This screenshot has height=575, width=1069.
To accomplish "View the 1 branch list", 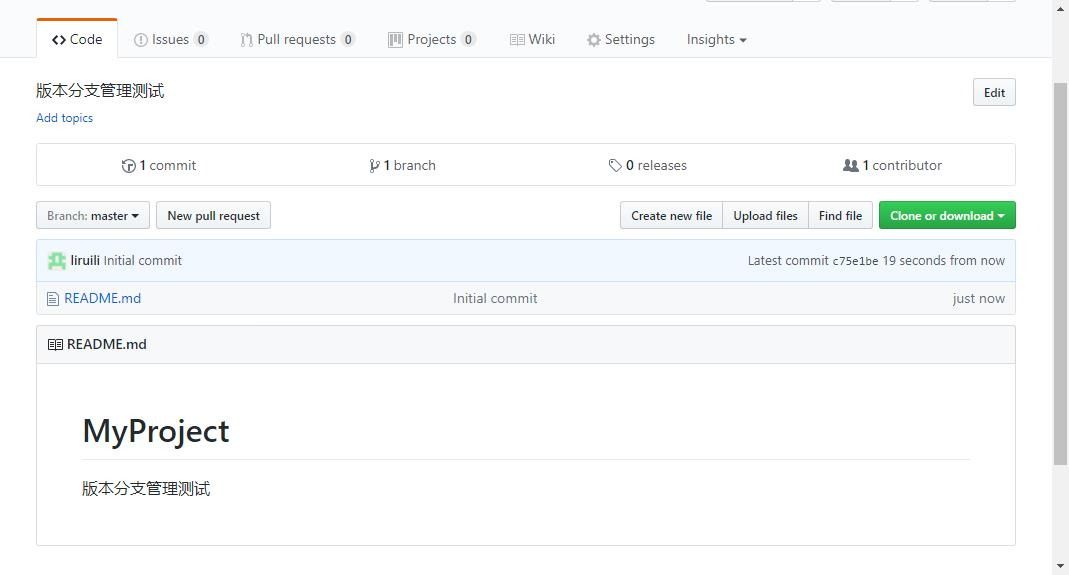I will click(x=402, y=165).
